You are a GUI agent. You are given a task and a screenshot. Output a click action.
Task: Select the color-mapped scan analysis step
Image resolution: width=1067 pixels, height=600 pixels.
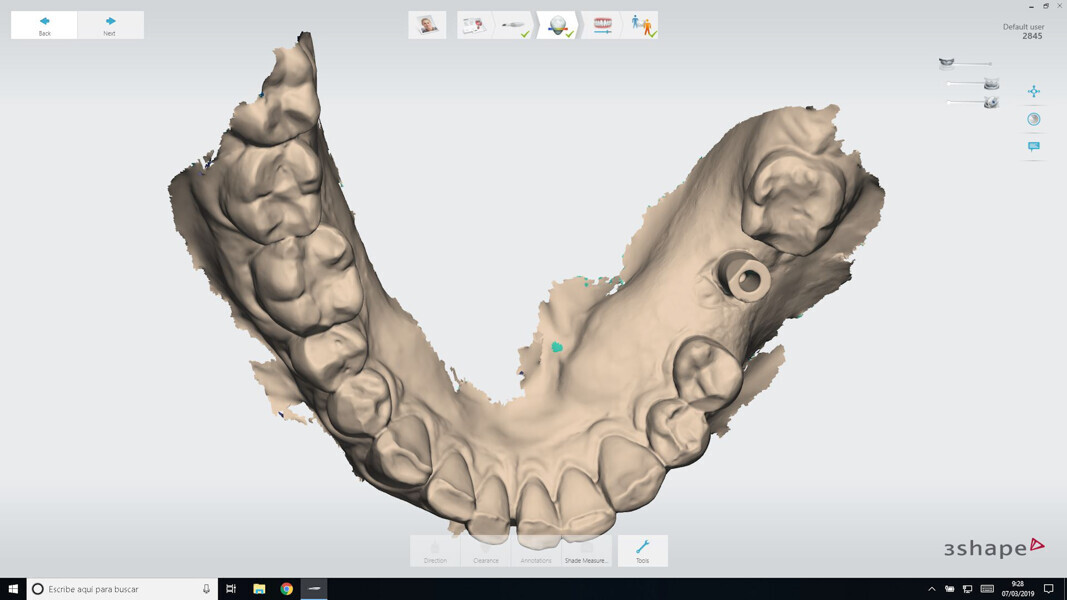click(x=558, y=25)
